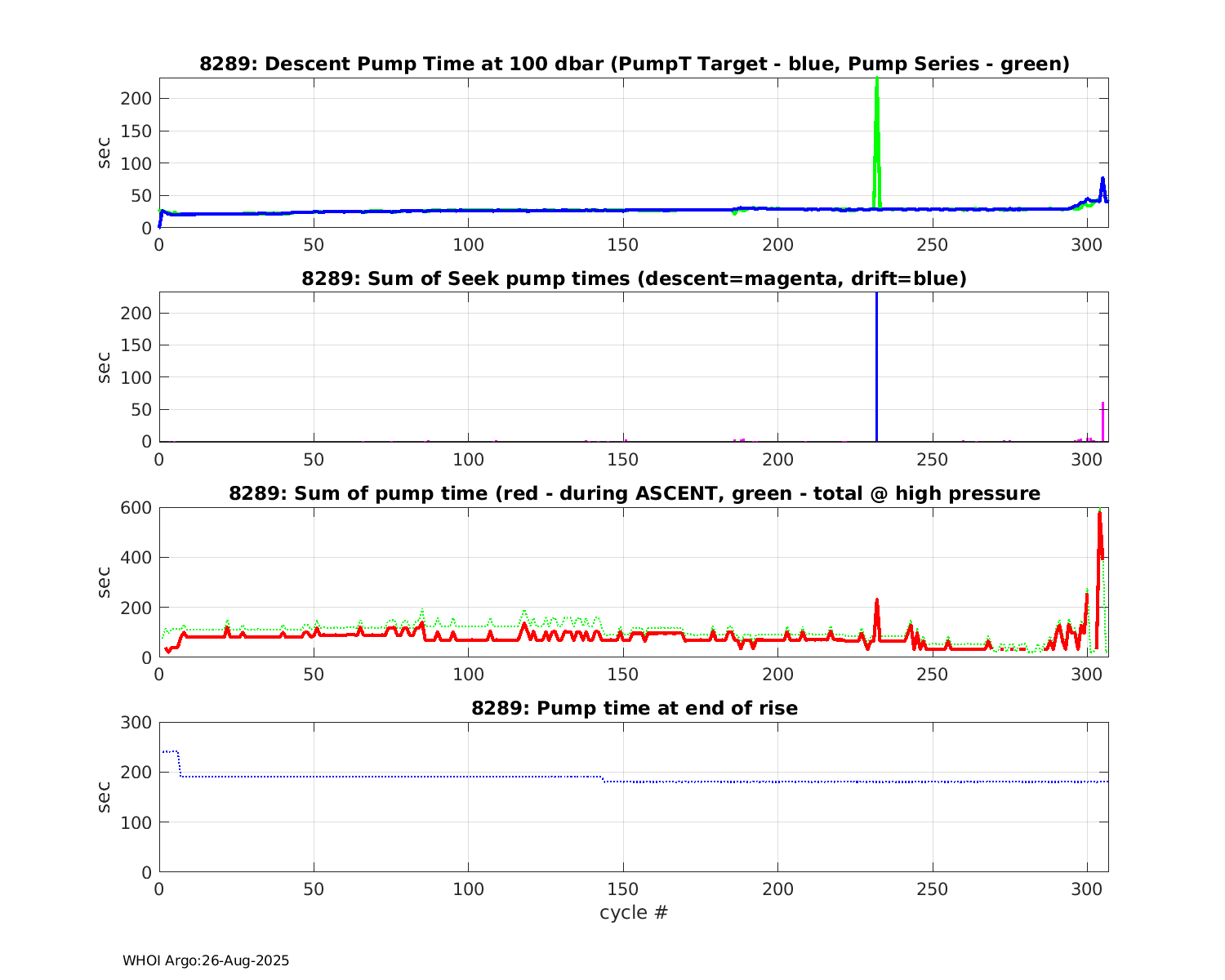Screen dimensions: 1225x980
Task: Click the 'sec' y-axis label of the bottom plot
Action: pos(104,797)
